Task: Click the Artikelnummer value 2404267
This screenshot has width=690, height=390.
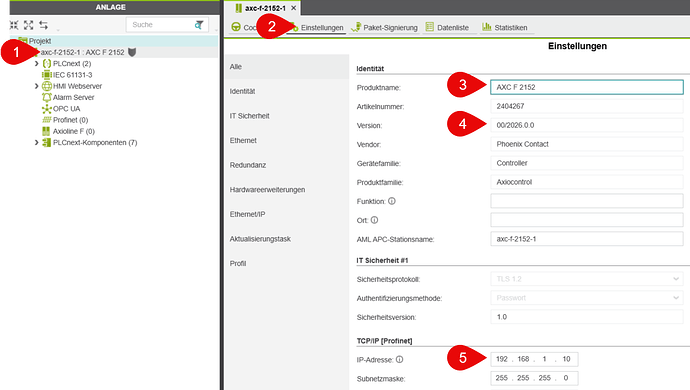Action: (587, 106)
